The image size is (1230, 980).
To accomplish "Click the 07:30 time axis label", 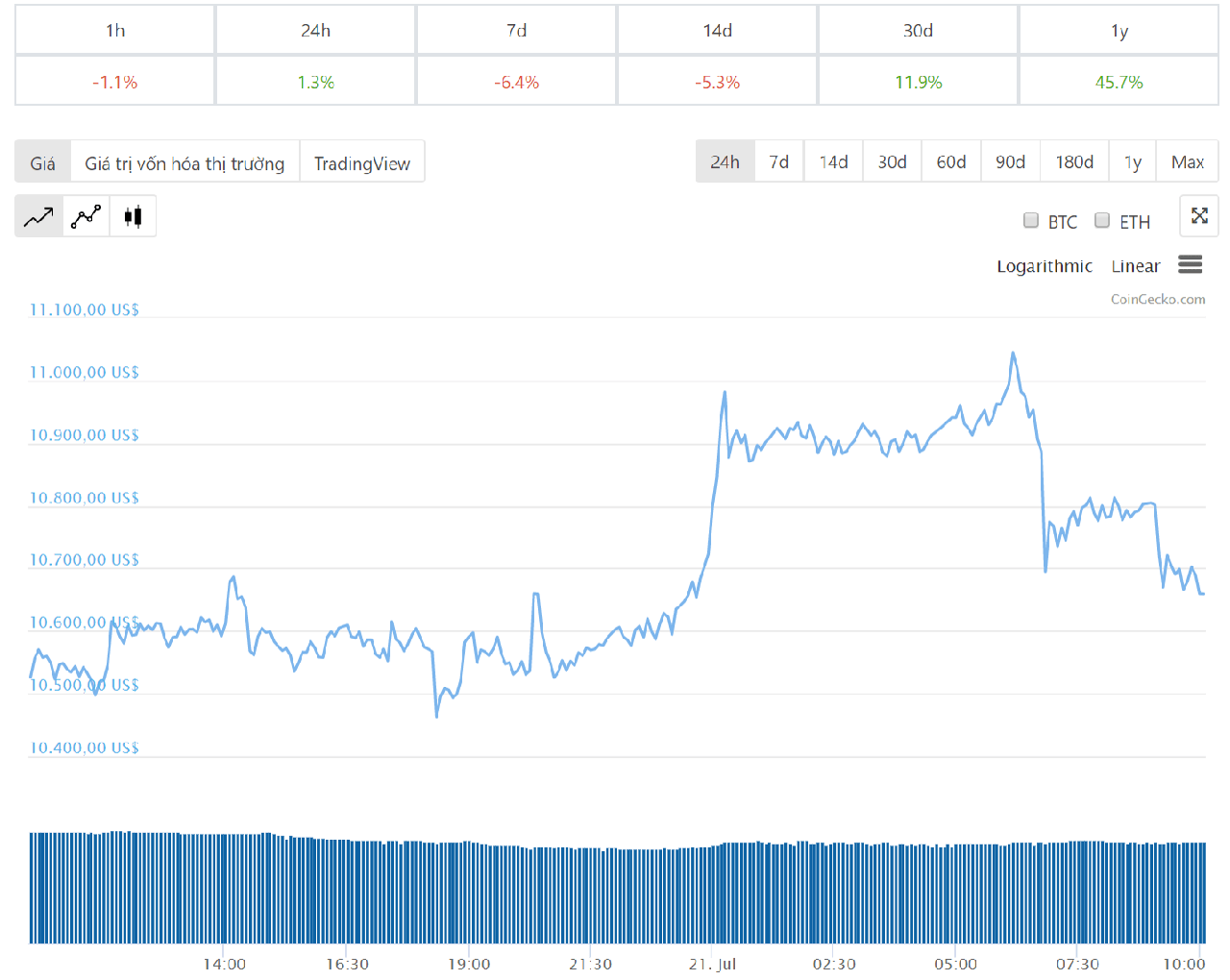I will (1077, 964).
